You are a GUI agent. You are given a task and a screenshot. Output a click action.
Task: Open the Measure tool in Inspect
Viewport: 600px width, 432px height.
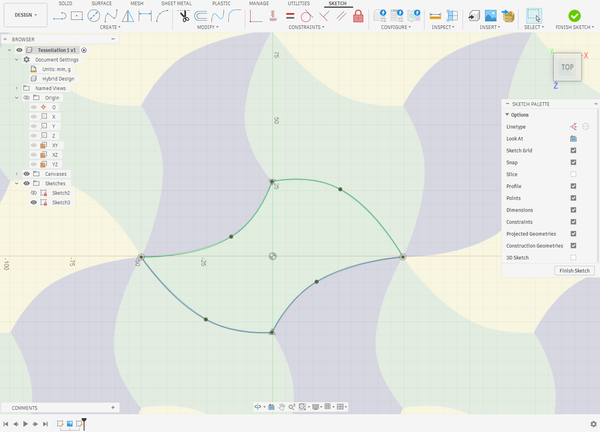[435, 16]
